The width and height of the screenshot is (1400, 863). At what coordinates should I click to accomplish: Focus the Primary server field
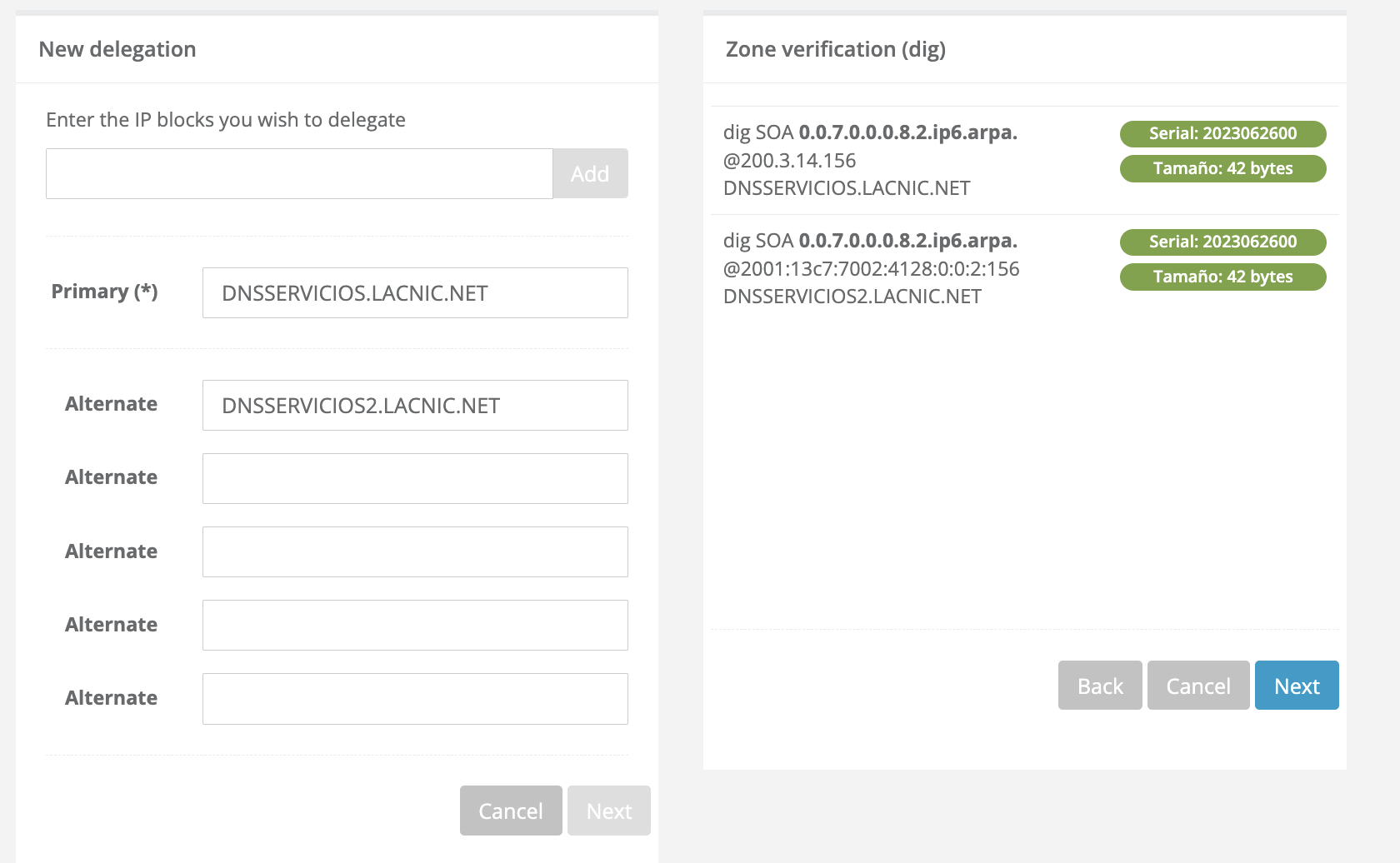click(x=414, y=292)
